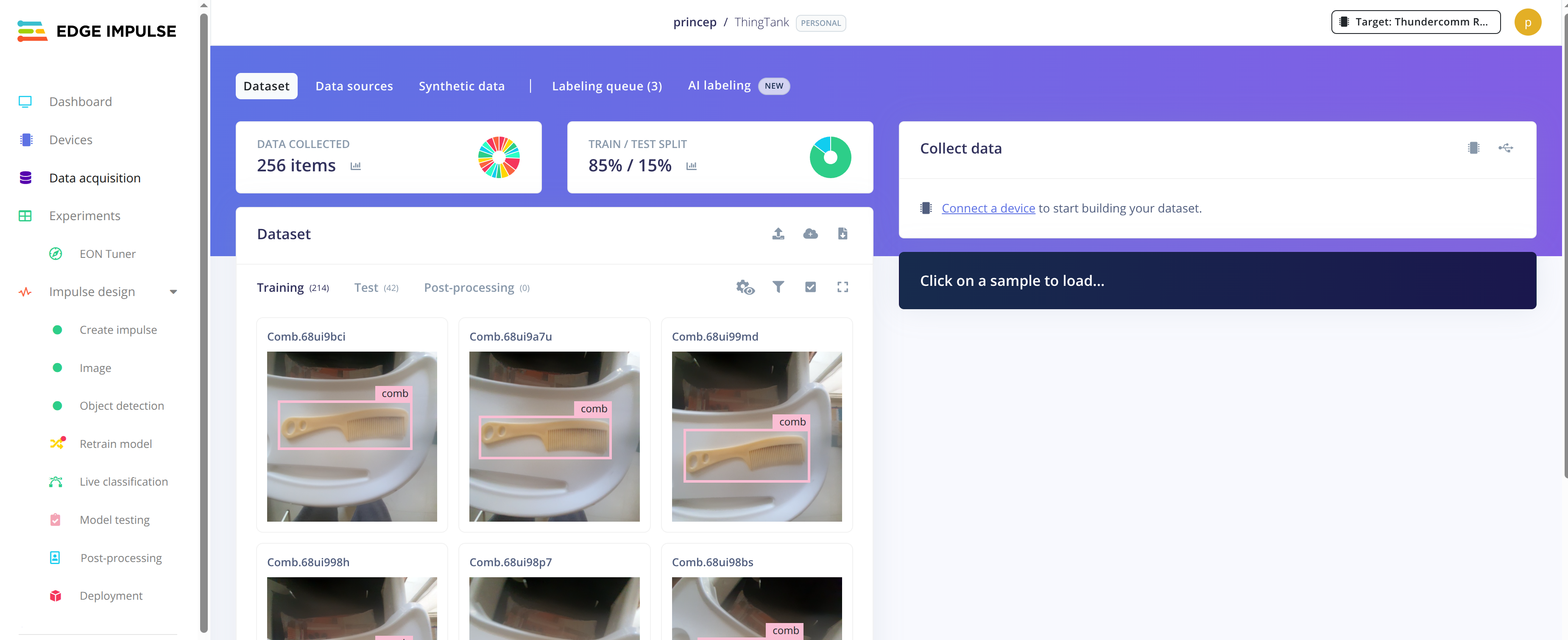The image size is (1568, 640).
Task: Open the add cloud data source icon
Action: tap(810, 233)
